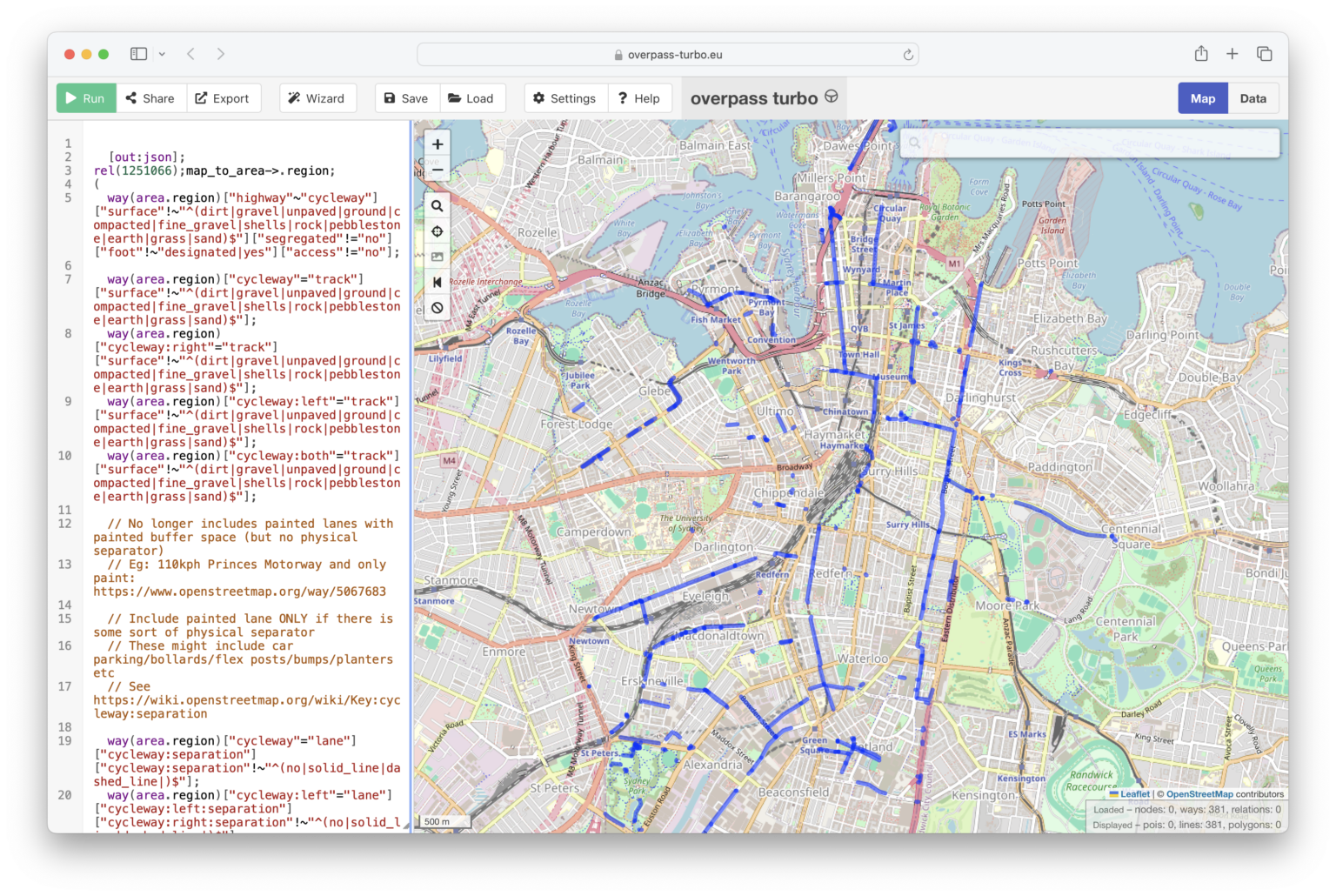Run the Overpass query
The image size is (1336, 896).
85,98
